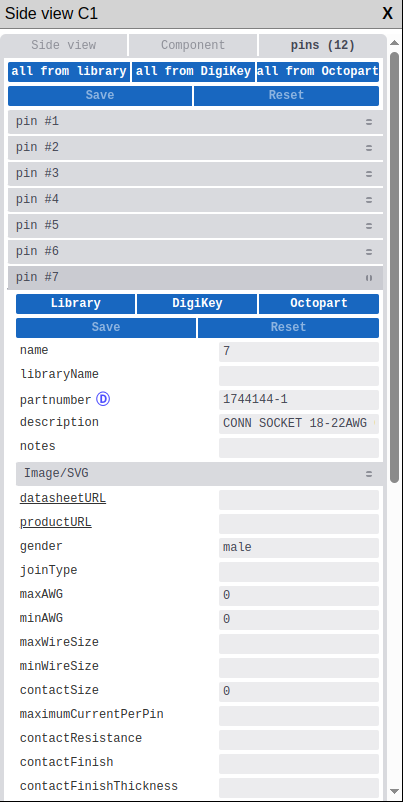
Task: Collapse the pin #7 section
Action: (x=195, y=278)
